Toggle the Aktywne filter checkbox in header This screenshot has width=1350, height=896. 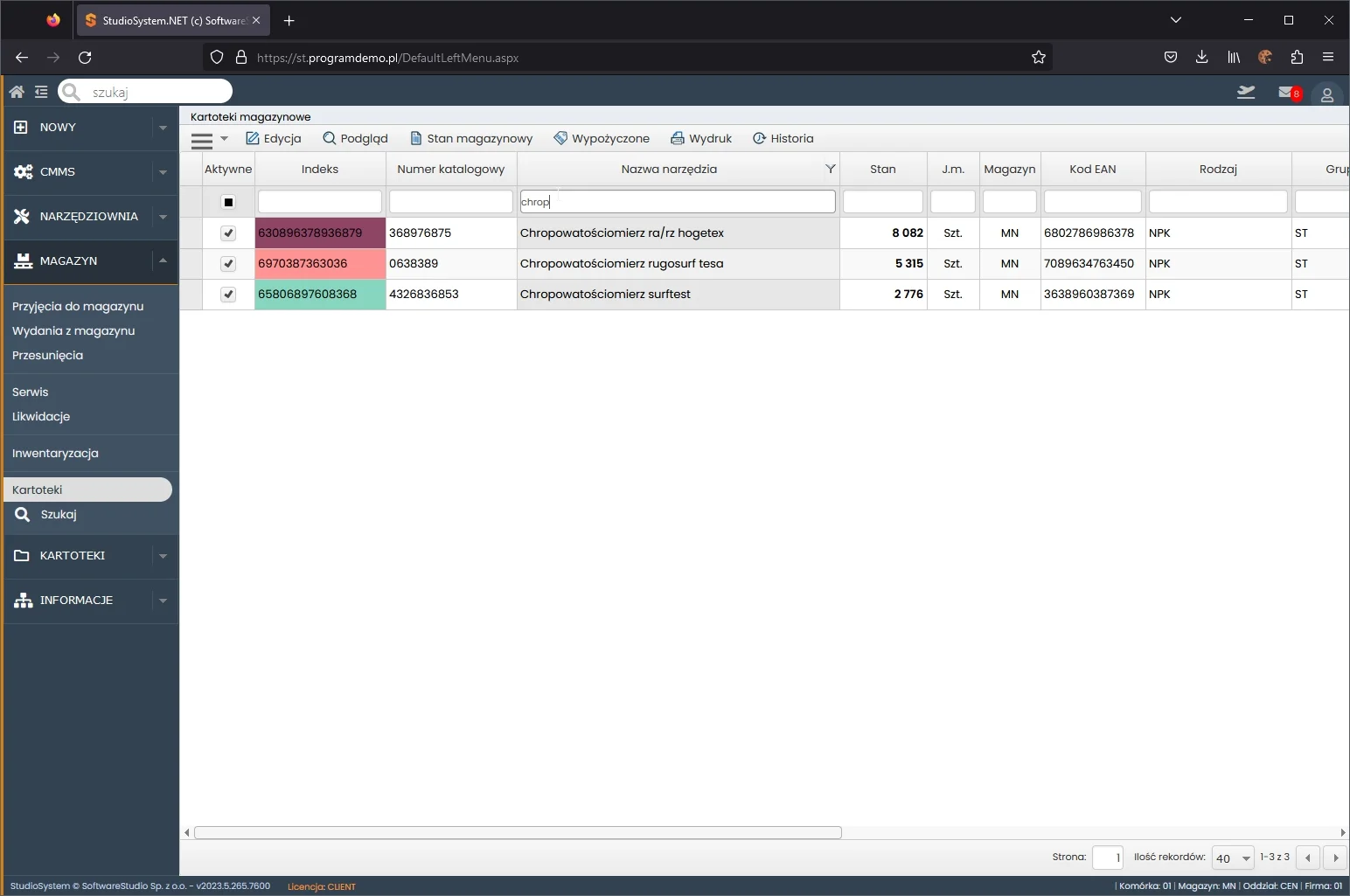(228, 202)
